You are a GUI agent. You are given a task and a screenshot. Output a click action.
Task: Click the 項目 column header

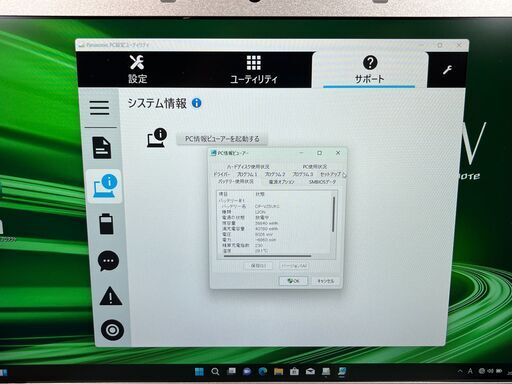(223, 194)
